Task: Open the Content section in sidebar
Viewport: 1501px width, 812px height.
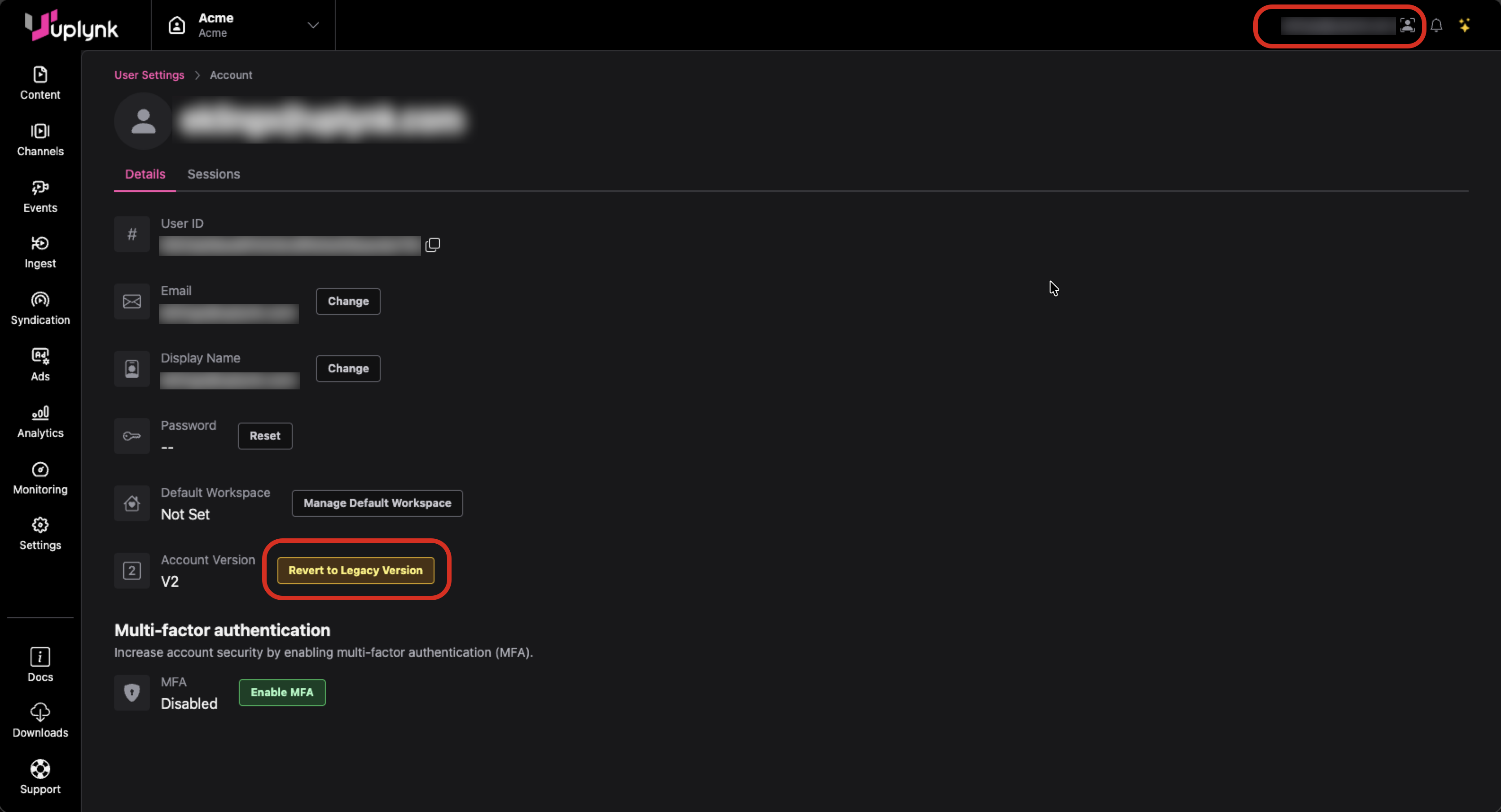Action: pos(39,83)
